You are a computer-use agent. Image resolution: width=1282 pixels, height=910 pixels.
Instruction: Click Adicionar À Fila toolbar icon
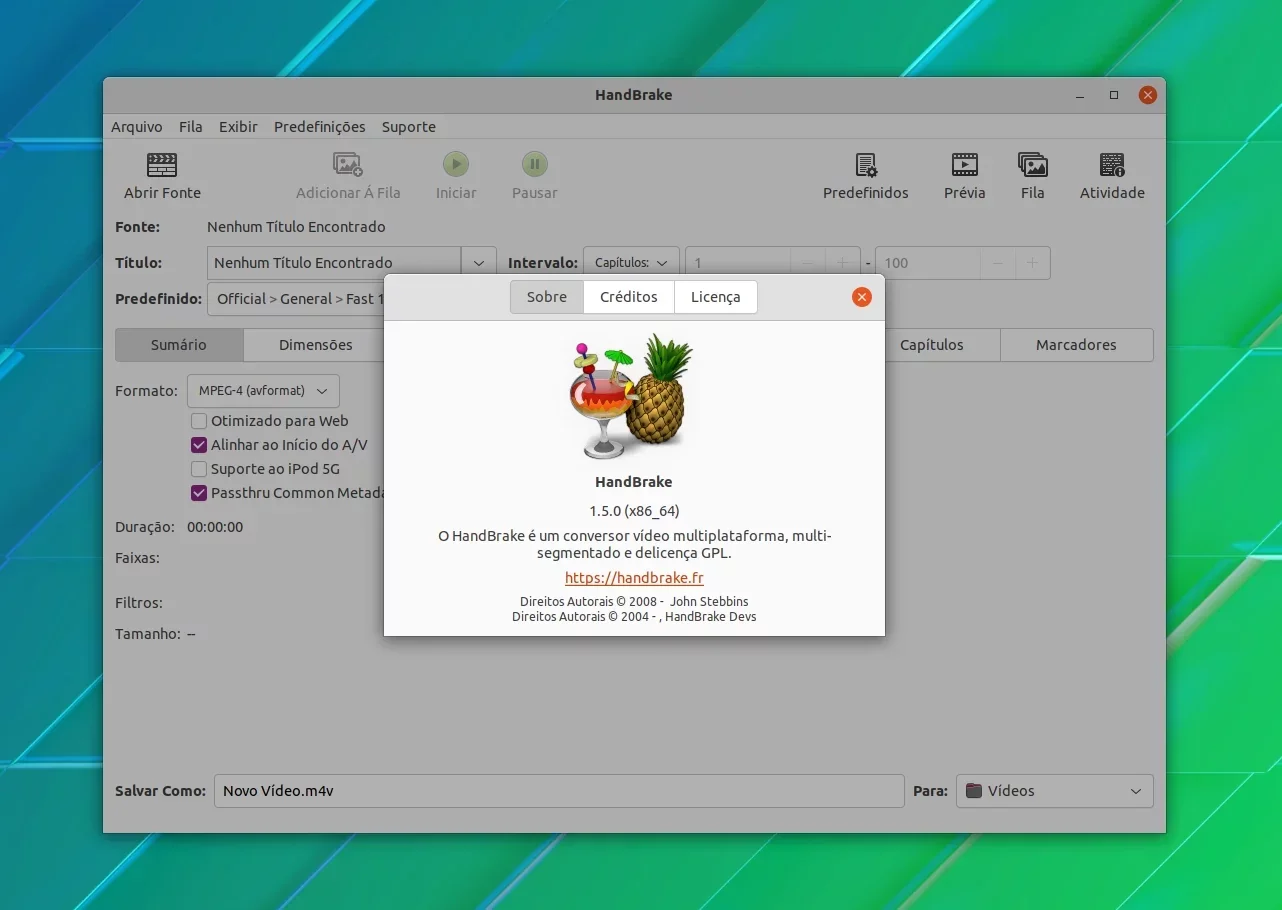(348, 165)
